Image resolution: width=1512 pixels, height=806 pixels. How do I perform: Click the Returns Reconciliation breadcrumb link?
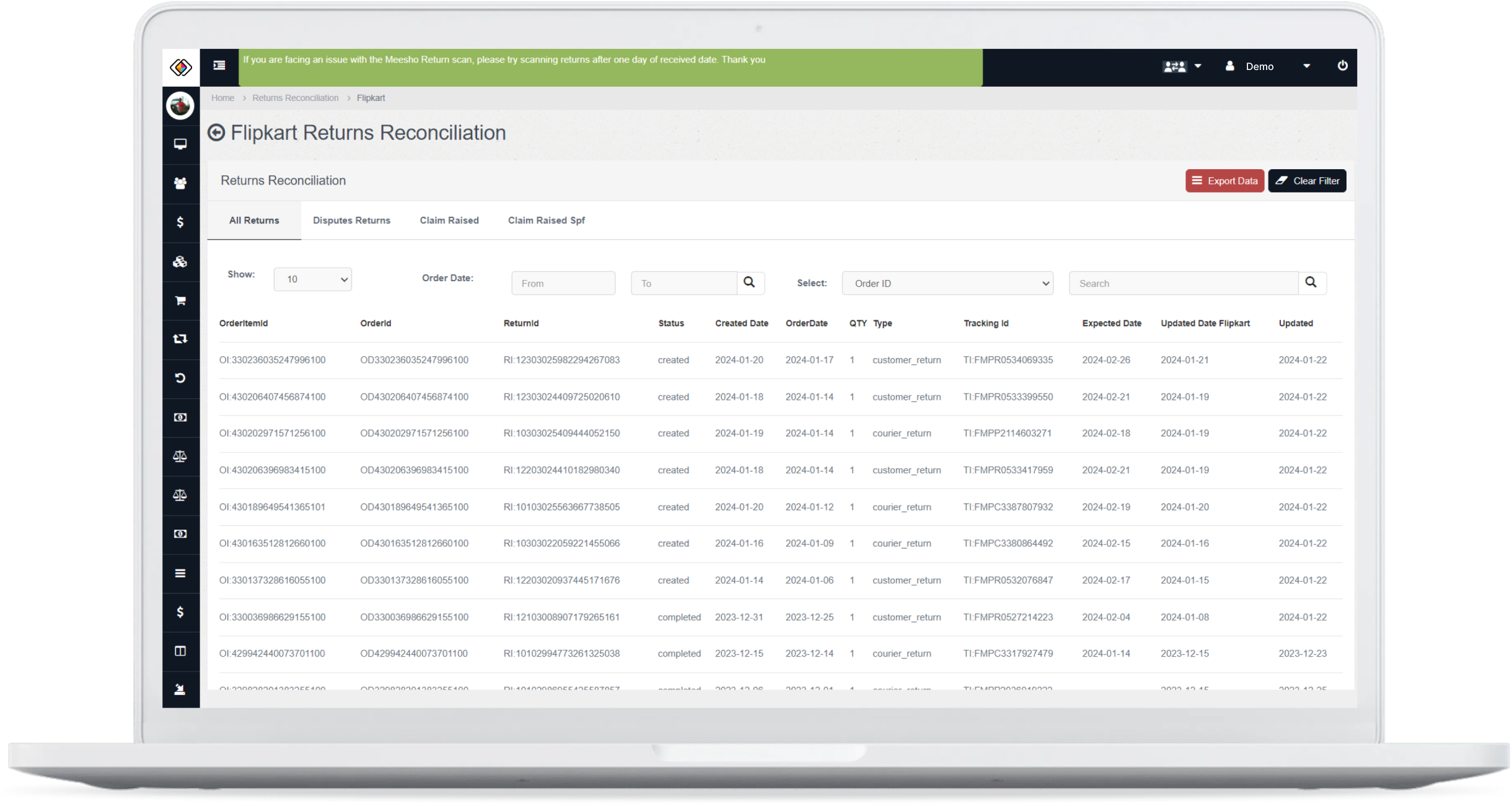coord(295,98)
